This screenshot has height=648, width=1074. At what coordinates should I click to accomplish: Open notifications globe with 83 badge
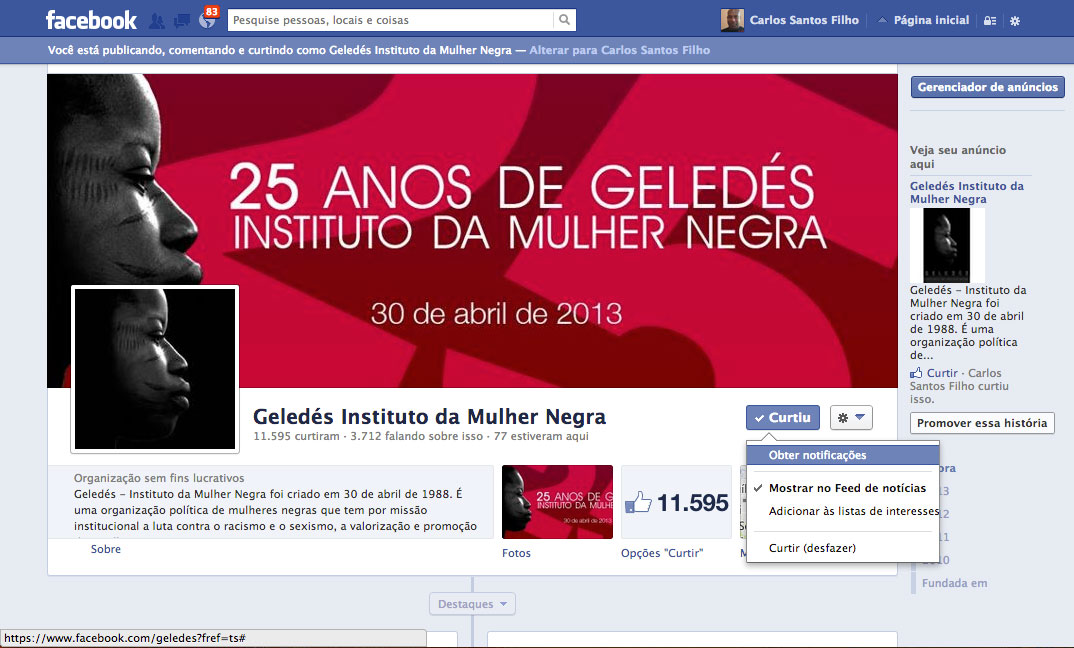coord(207,21)
